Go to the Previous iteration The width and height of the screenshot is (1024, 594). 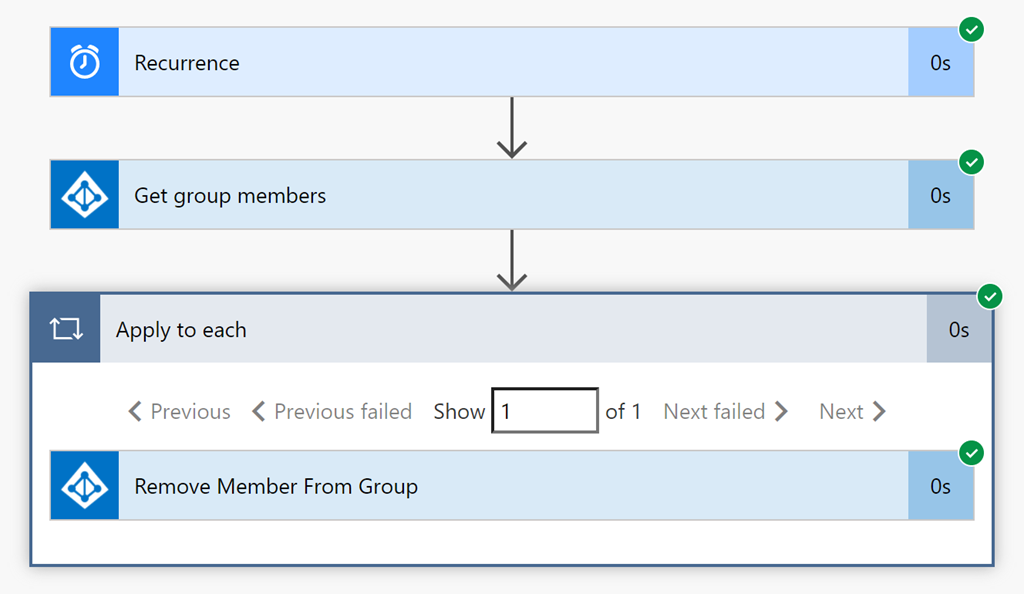180,411
